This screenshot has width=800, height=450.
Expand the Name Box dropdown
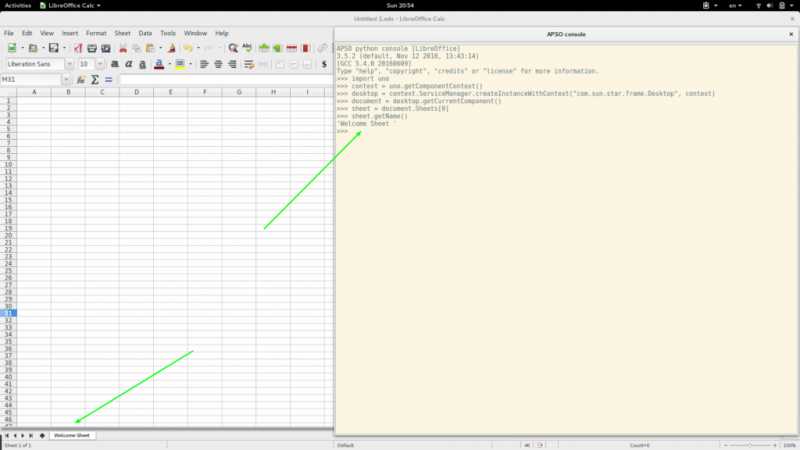click(x=66, y=80)
